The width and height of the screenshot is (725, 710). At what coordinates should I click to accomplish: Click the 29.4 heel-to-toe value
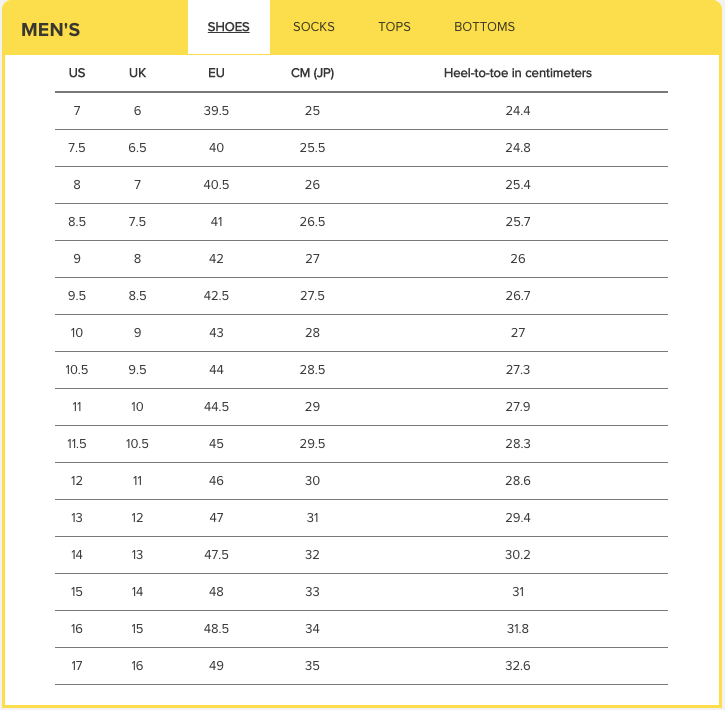click(517, 518)
